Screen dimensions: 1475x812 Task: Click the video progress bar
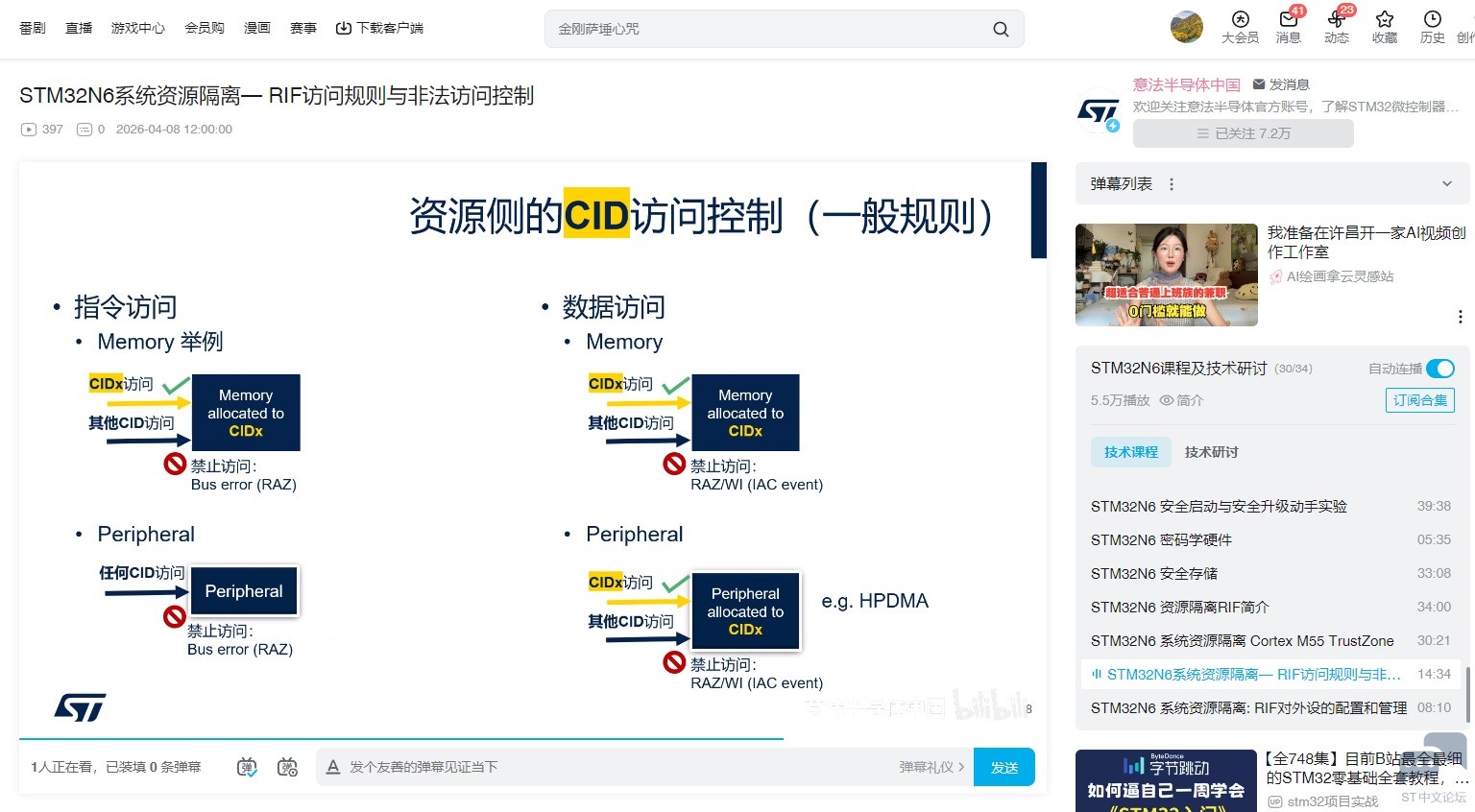click(533, 739)
